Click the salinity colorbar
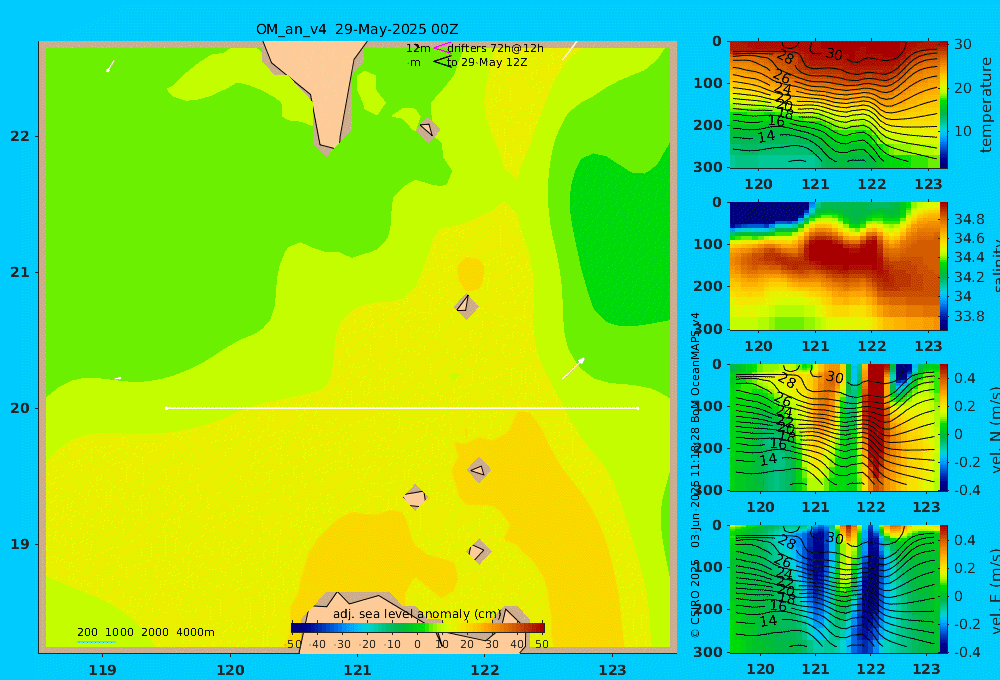This screenshot has width=1000, height=680. 944,266
